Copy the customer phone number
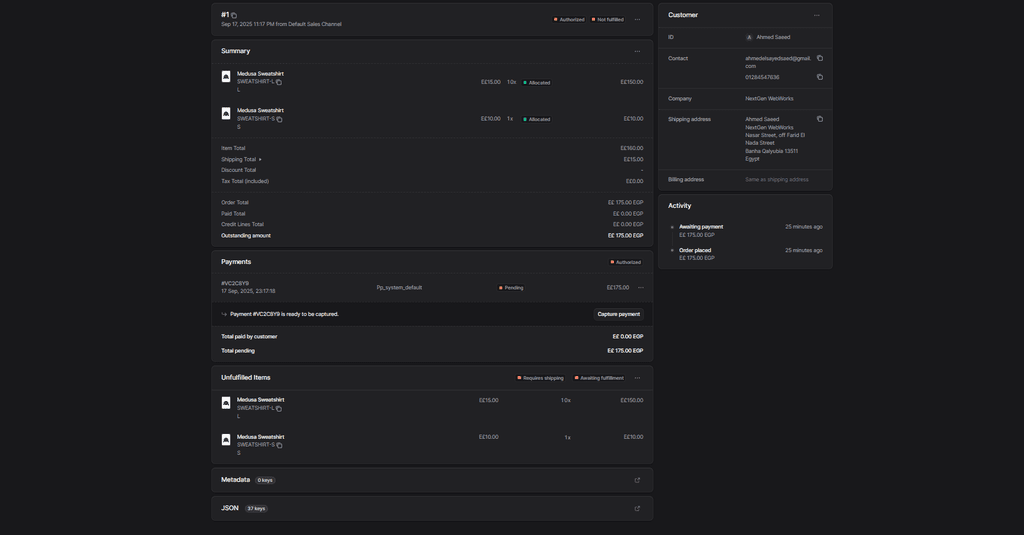Screen dimensions: 1024x535 [x=820, y=77]
